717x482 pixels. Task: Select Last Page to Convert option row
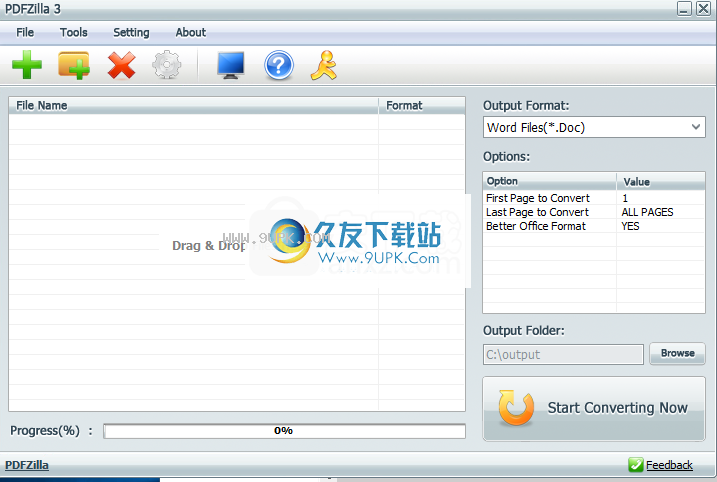594,212
